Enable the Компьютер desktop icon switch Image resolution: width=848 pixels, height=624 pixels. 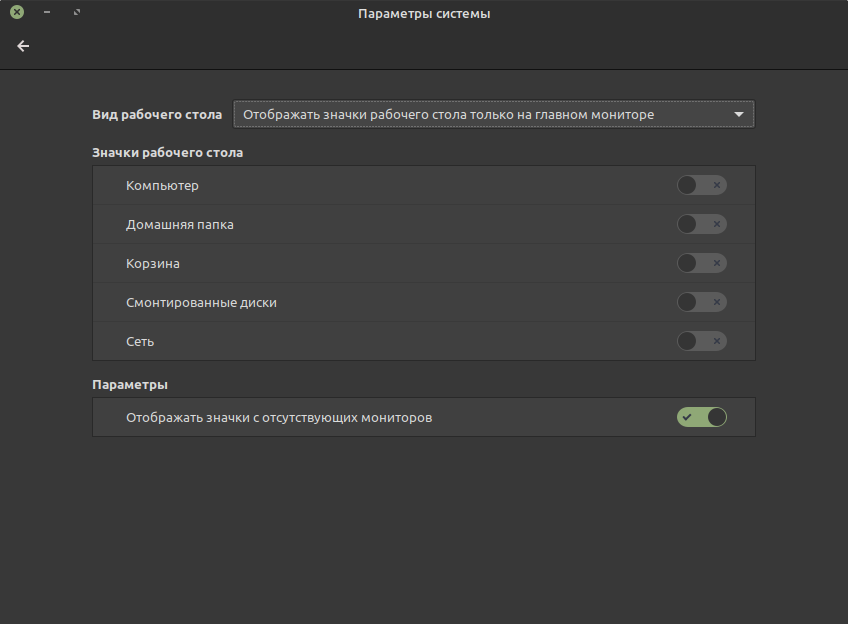pos(701,185)
